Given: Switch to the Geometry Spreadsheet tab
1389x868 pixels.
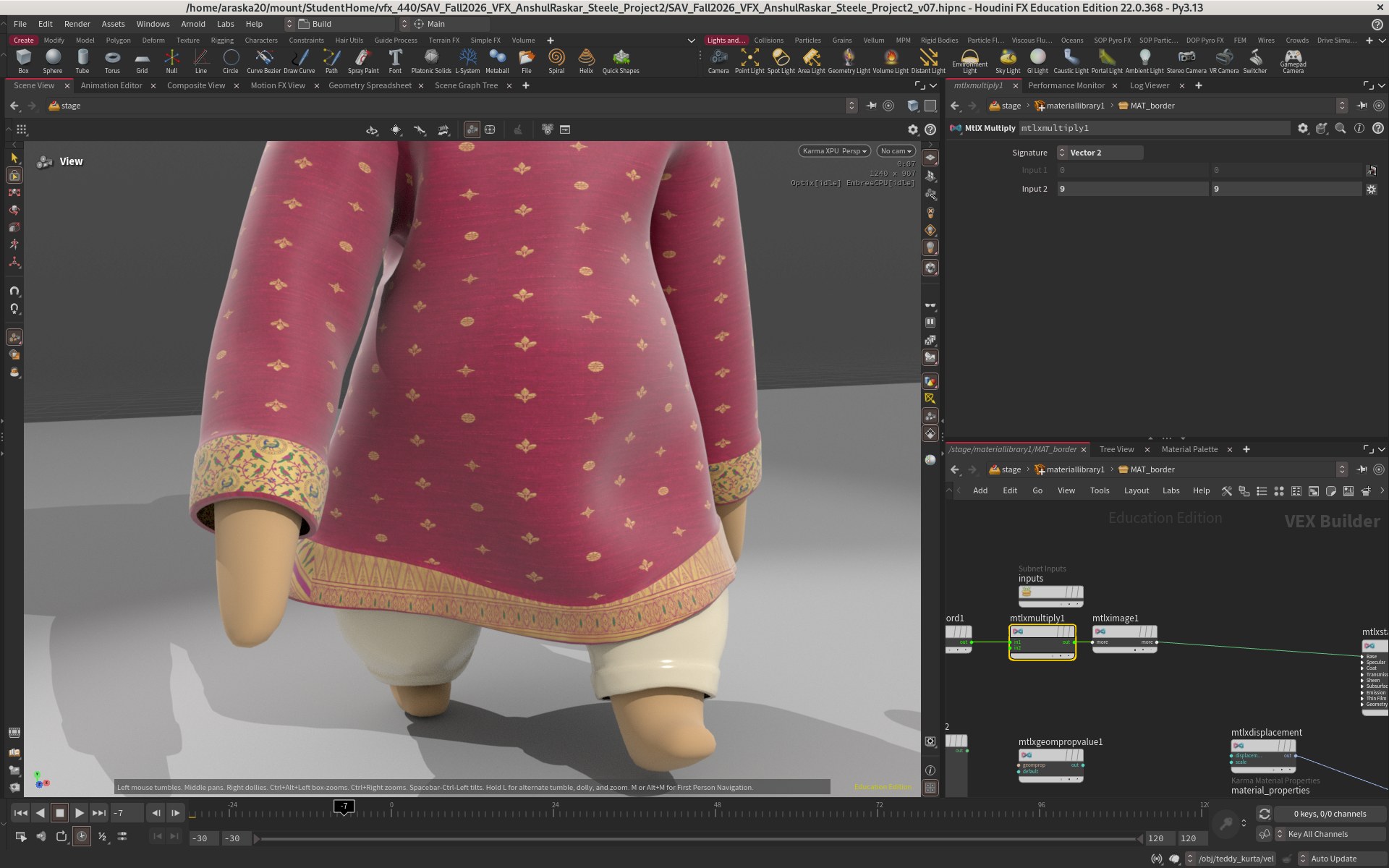Looking at the screenshot, I should (370, 85).
